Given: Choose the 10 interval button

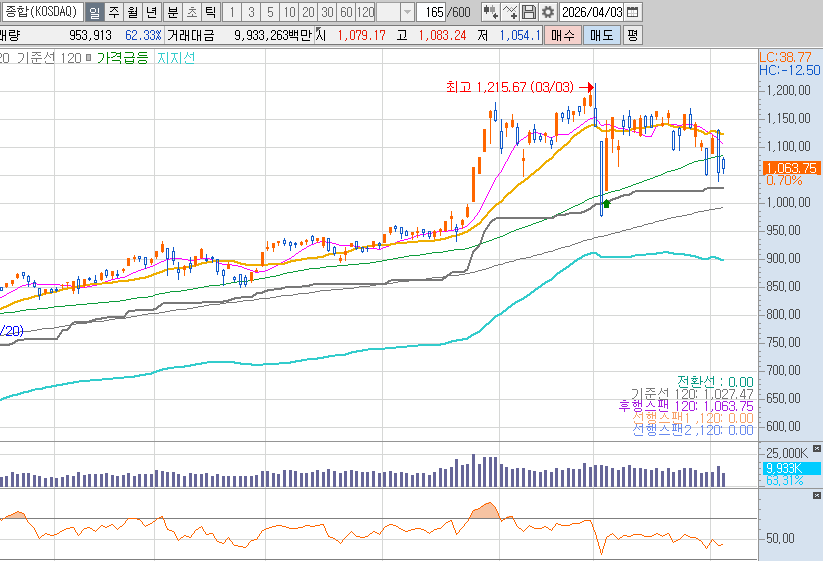Looking at the screenshot, I should point(289,12).
